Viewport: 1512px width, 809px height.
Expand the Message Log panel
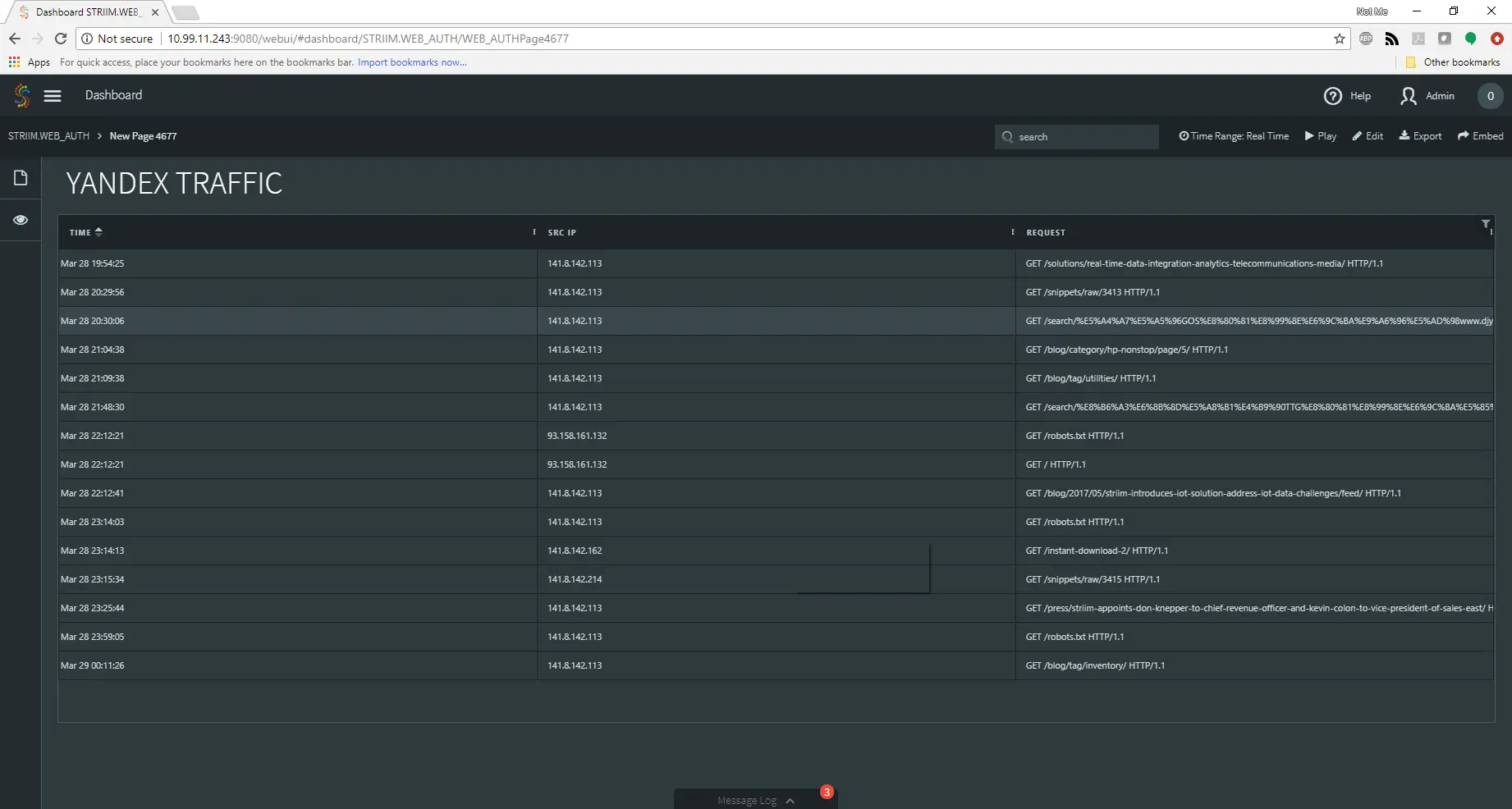(755, 800)
